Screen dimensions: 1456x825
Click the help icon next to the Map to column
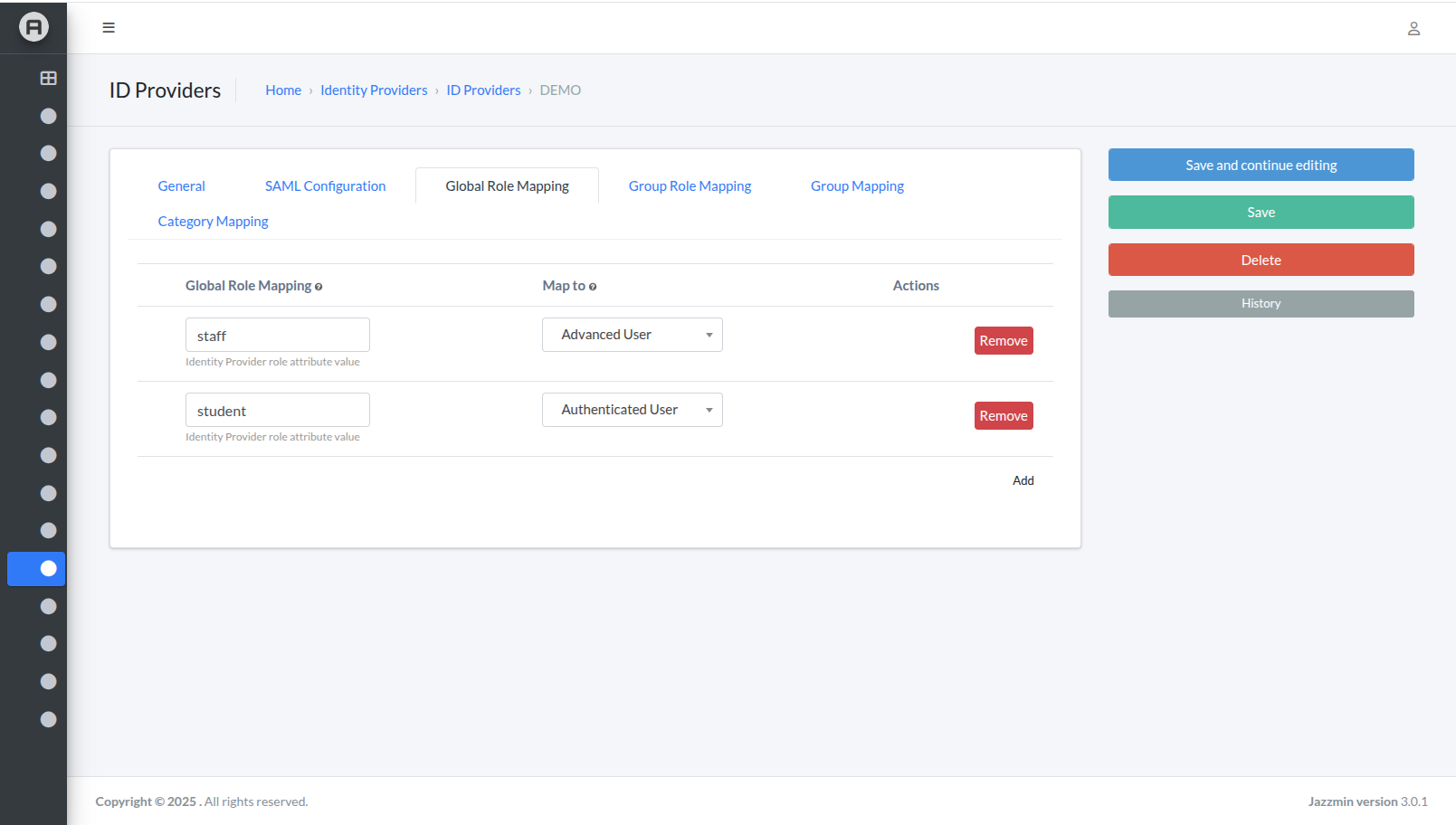(x=594, y=286)
